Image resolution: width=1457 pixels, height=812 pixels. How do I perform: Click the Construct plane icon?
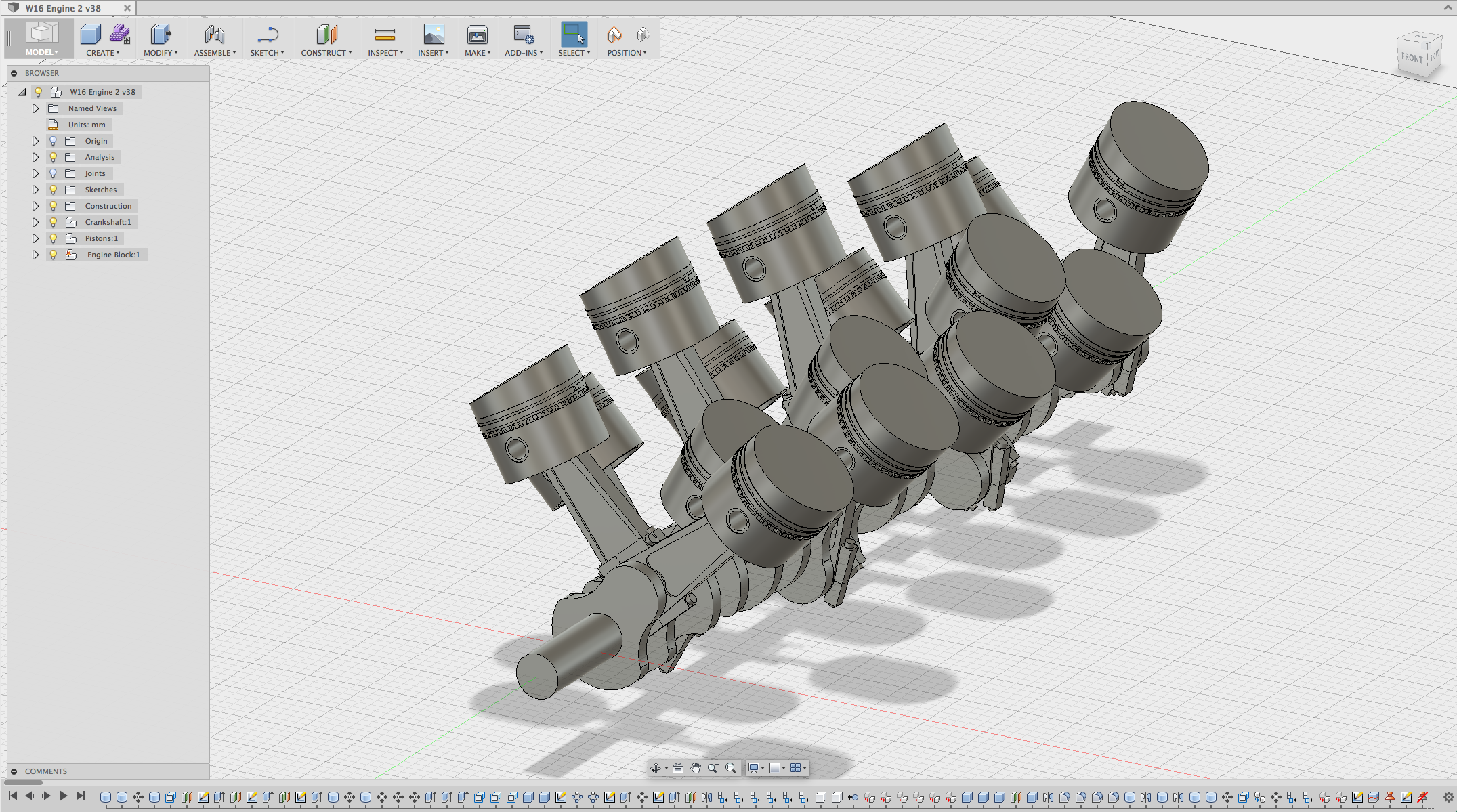coord(326,34)
